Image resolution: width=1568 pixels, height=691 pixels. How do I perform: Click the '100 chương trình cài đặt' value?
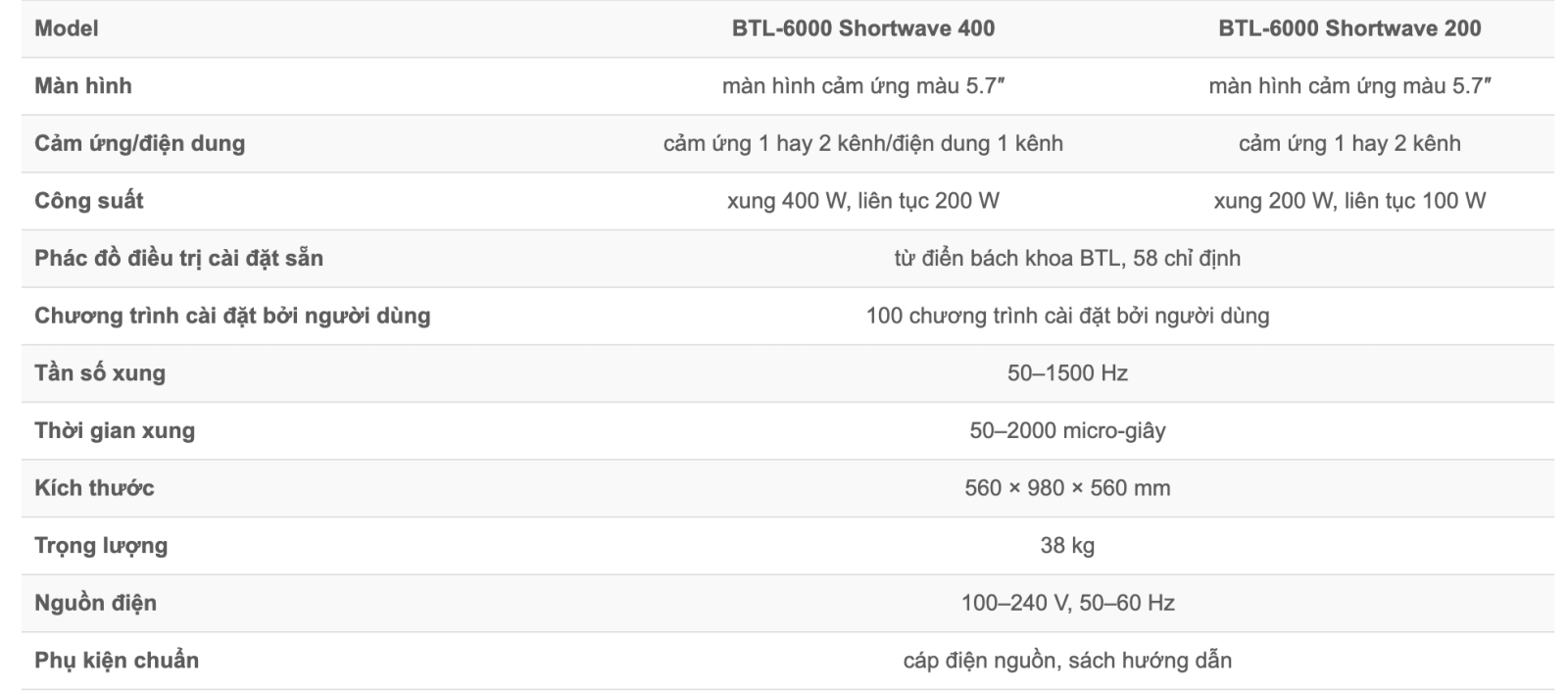tap(1067, 316)
